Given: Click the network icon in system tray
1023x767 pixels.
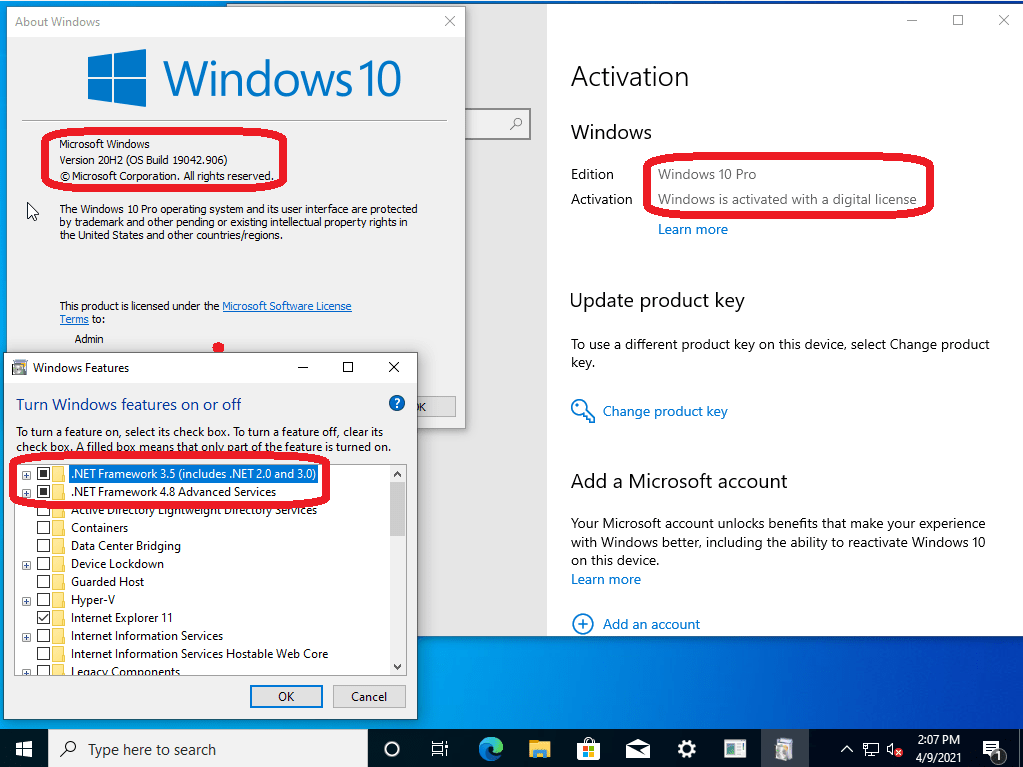Looking at the screenshot, I should tap(871, 749).
